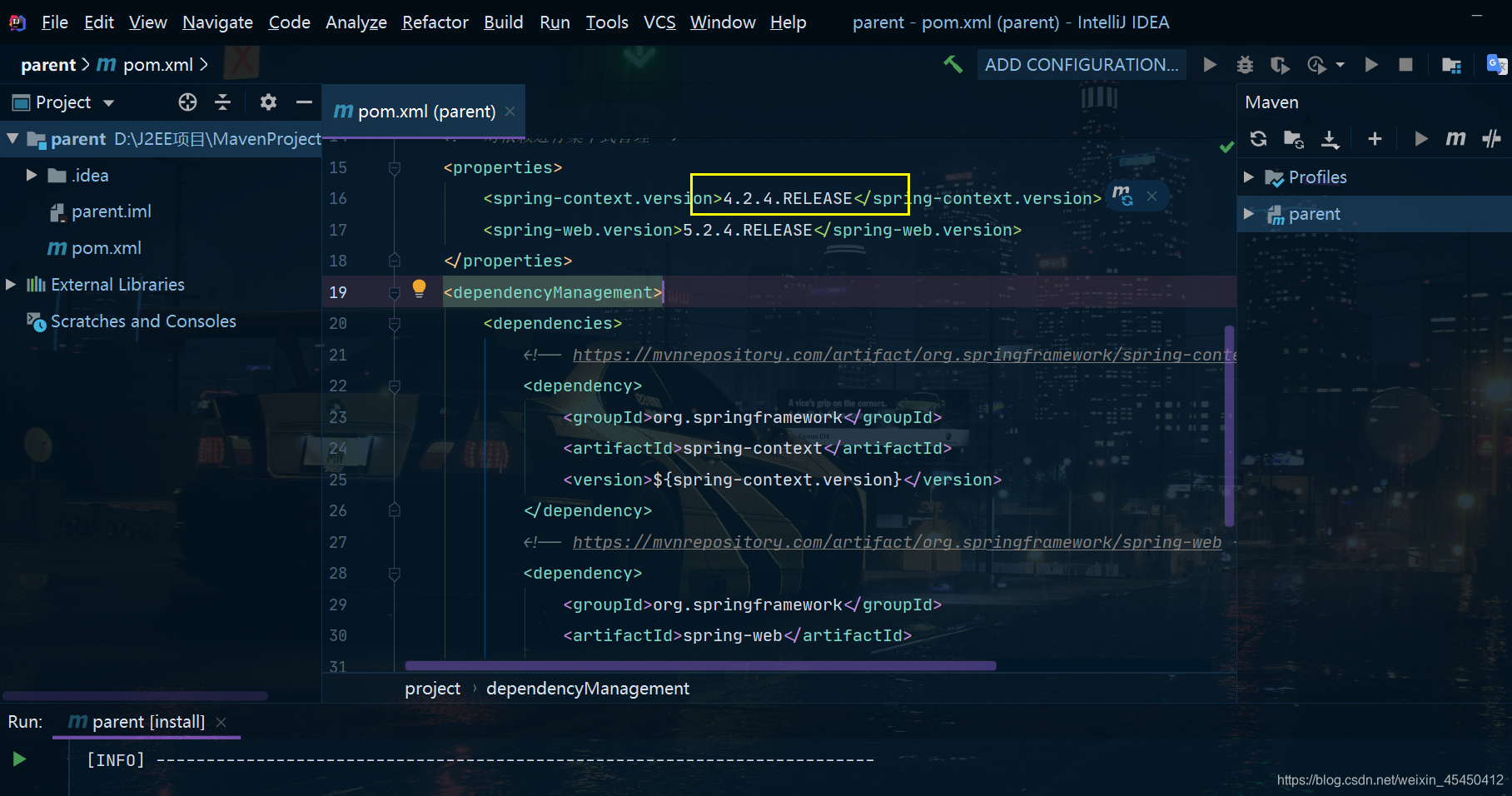
Task: Collapse all in Project panel
Action: pyautogui.click(x=222, y=102)
